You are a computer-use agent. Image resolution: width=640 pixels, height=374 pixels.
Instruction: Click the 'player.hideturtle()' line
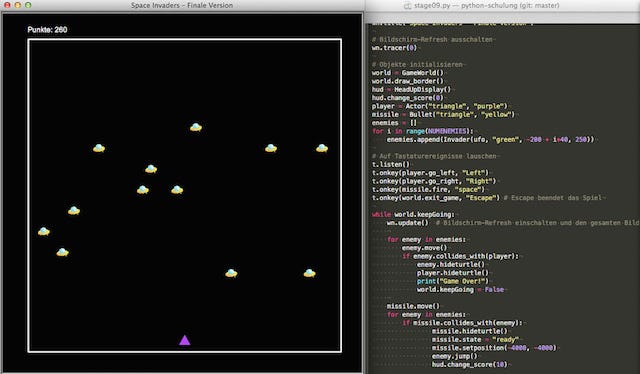[x=453, y=273]
